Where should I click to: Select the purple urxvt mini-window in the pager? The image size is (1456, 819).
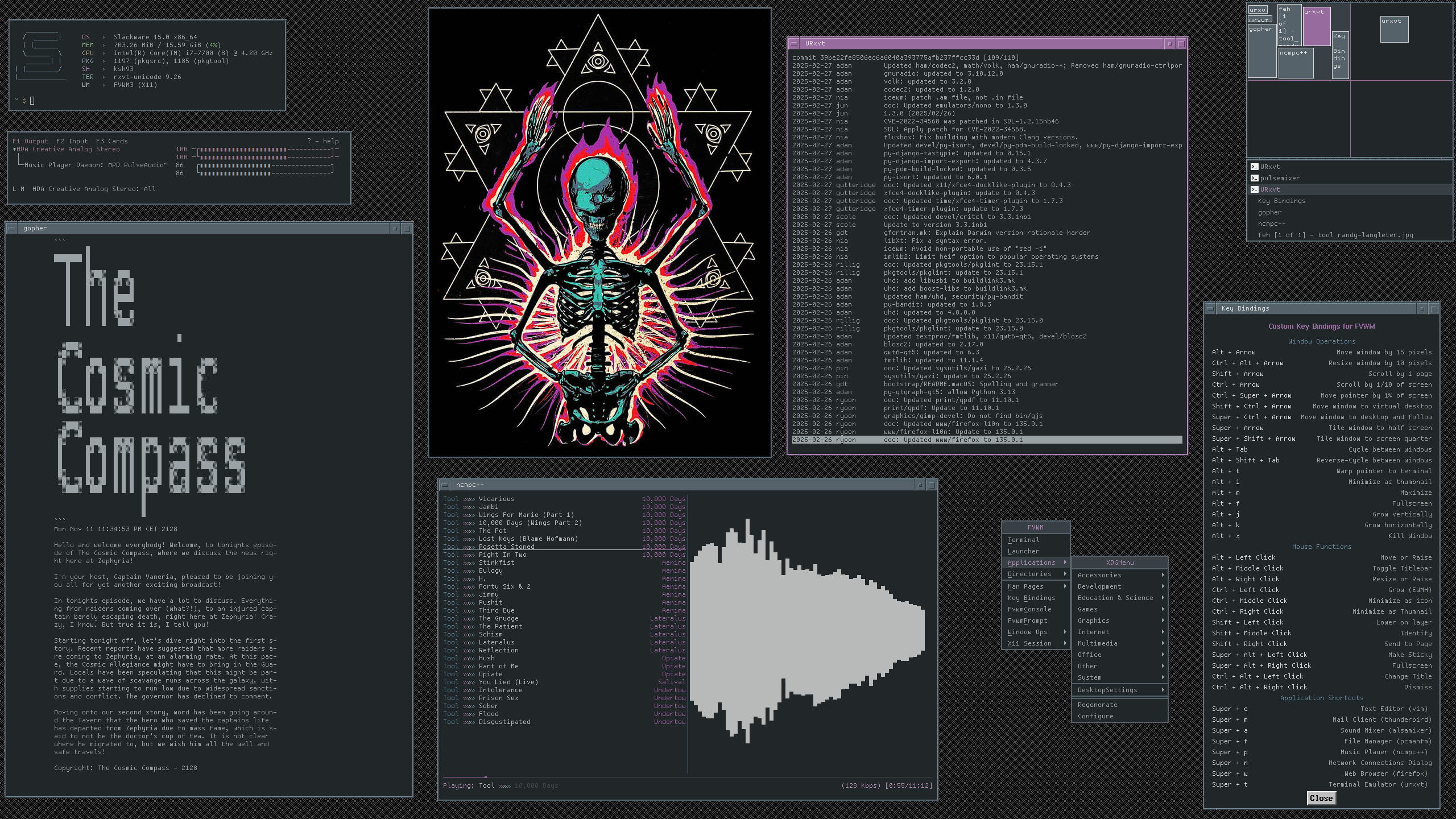tap(1316, 26)
